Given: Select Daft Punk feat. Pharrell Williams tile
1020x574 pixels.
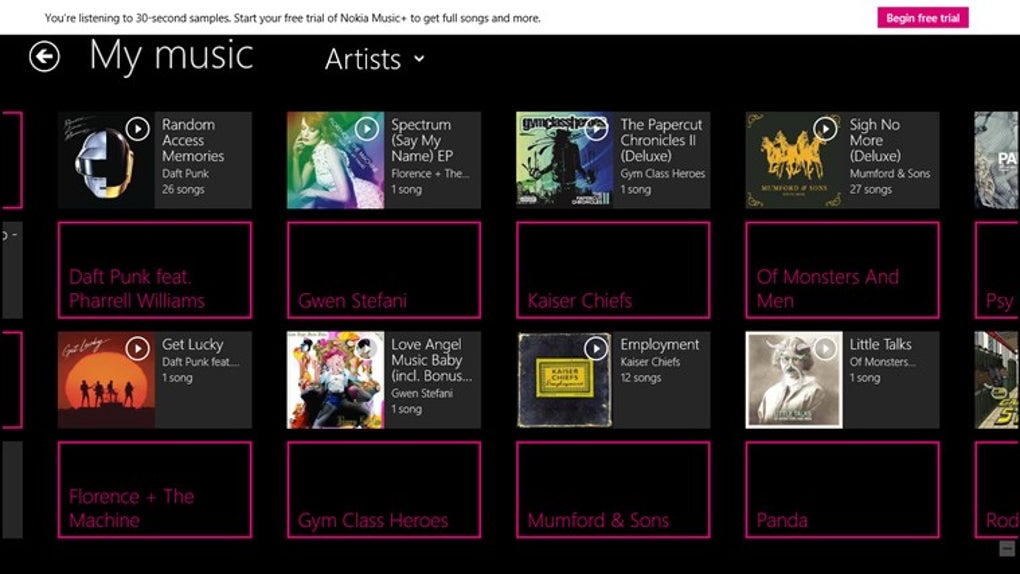Looking at the screenshot, I should pos(154,270).
